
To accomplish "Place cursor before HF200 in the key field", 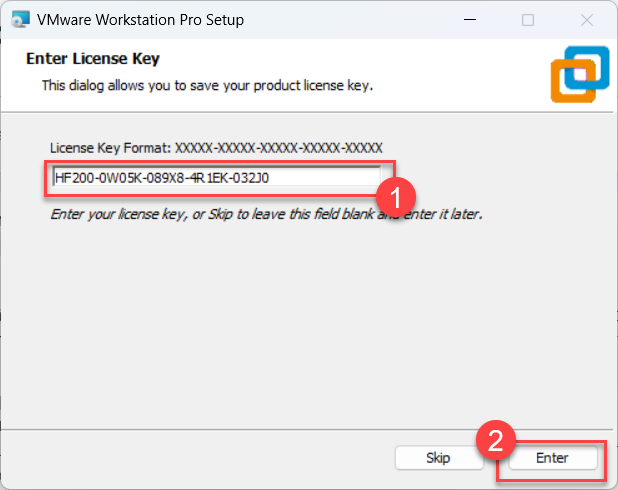I will [x=55, y=178].
